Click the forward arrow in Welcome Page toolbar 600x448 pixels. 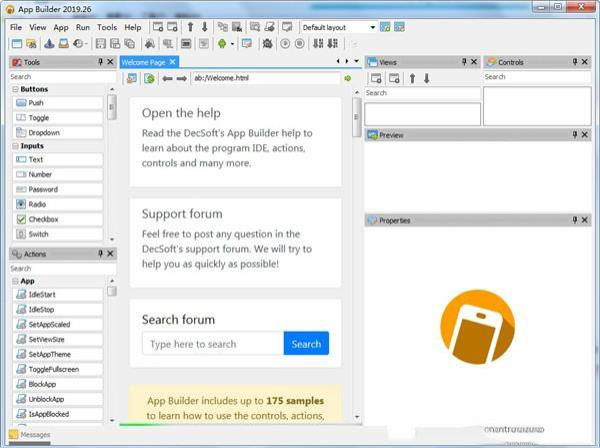pos(182,78)
